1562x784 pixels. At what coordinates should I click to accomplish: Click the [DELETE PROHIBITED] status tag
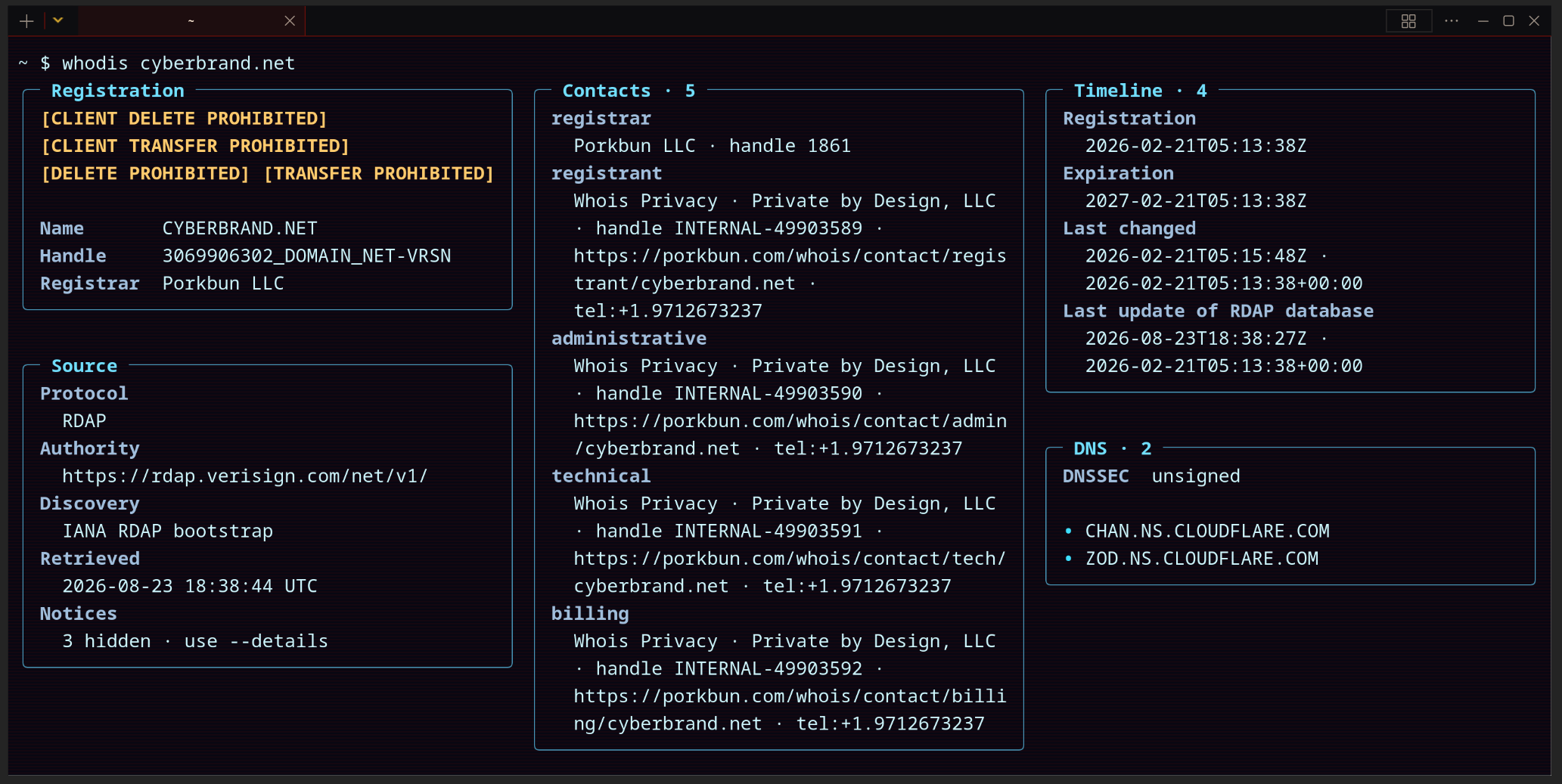point(145,174)
